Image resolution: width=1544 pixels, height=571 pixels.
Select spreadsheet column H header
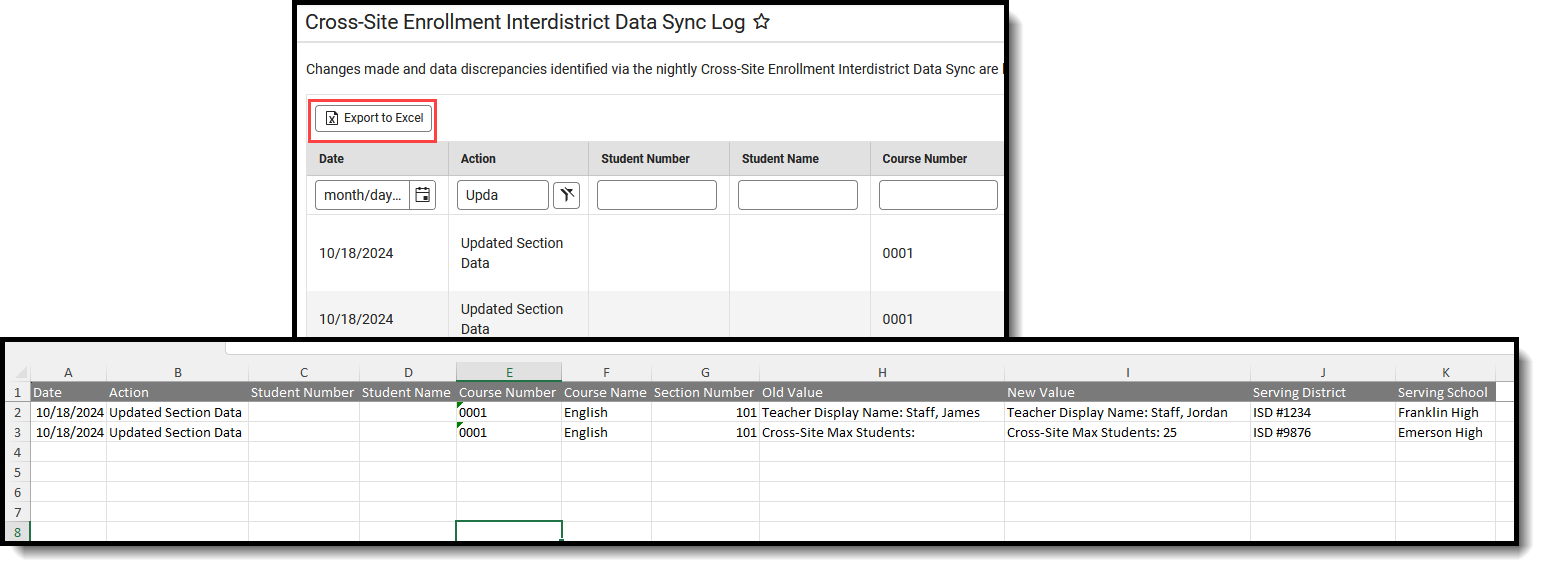click(881, 372)
